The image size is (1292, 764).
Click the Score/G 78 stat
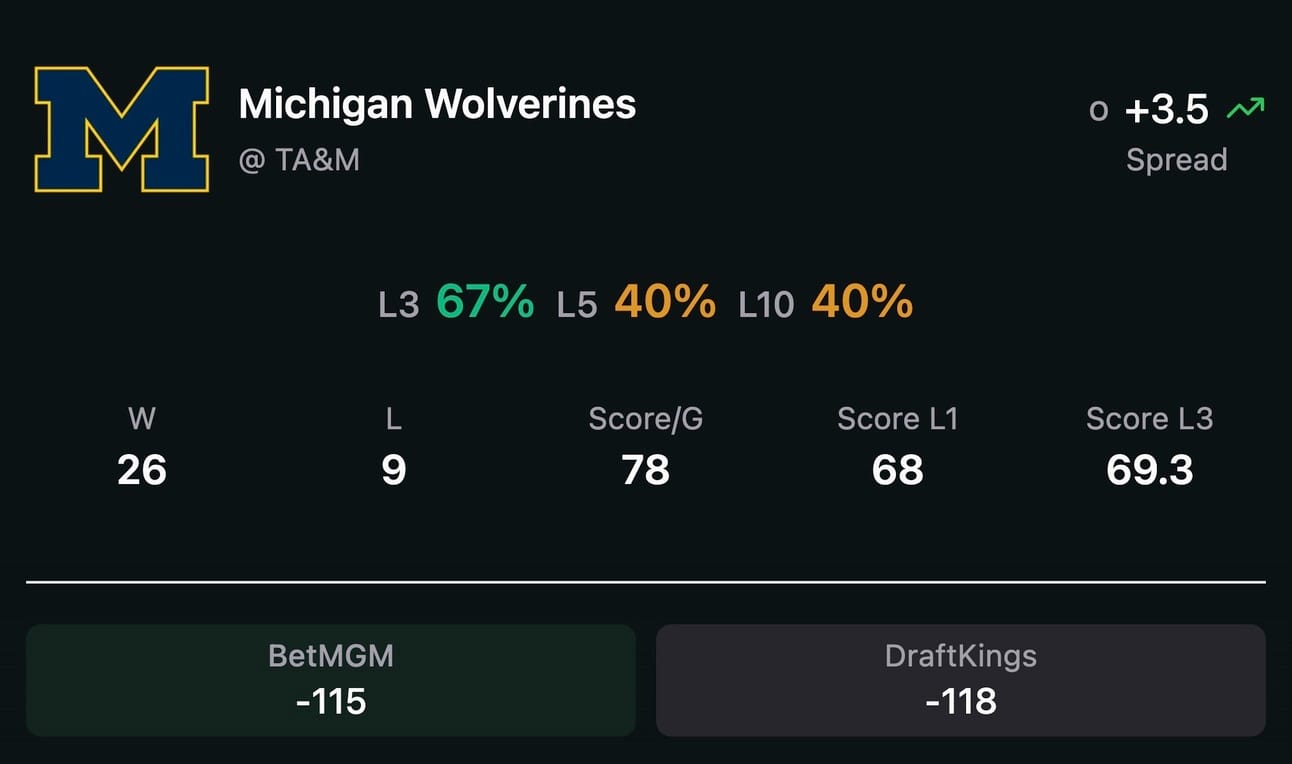646,445
